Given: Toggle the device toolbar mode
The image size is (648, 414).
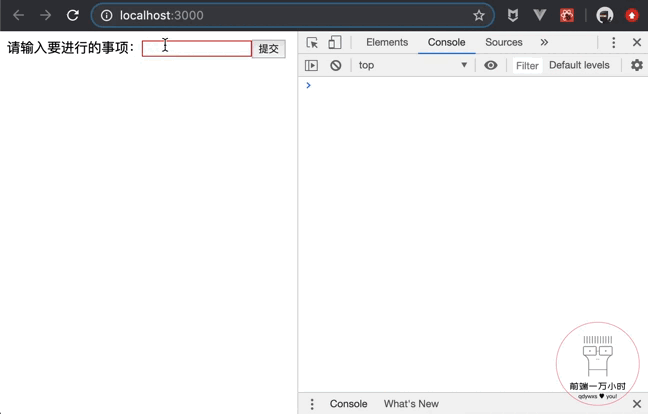Looking at the screenshot, I should pyautogui.click(x=334, y=42).
